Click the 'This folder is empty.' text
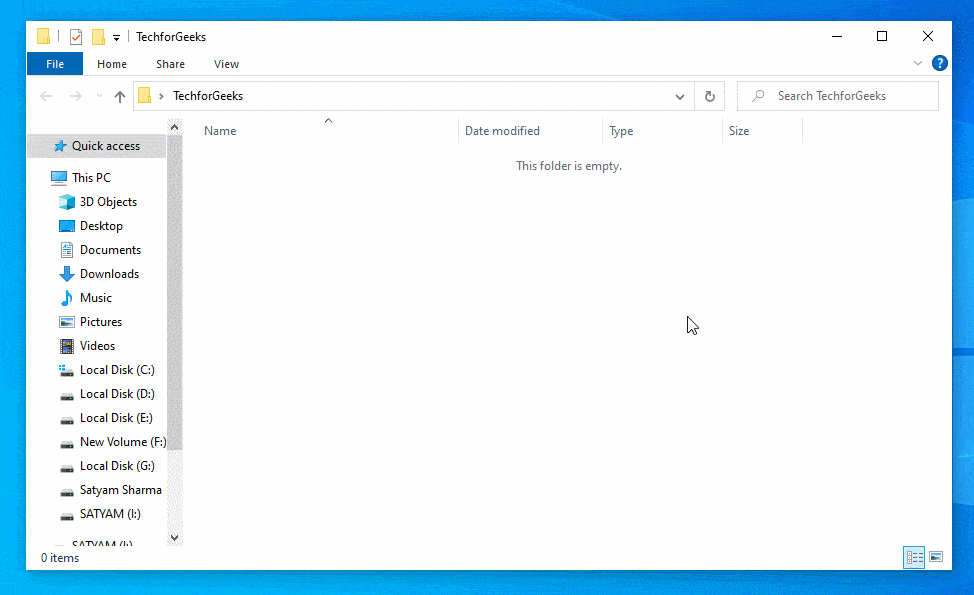The height and width of the screenshot is (595, 974). pos(569,166)
